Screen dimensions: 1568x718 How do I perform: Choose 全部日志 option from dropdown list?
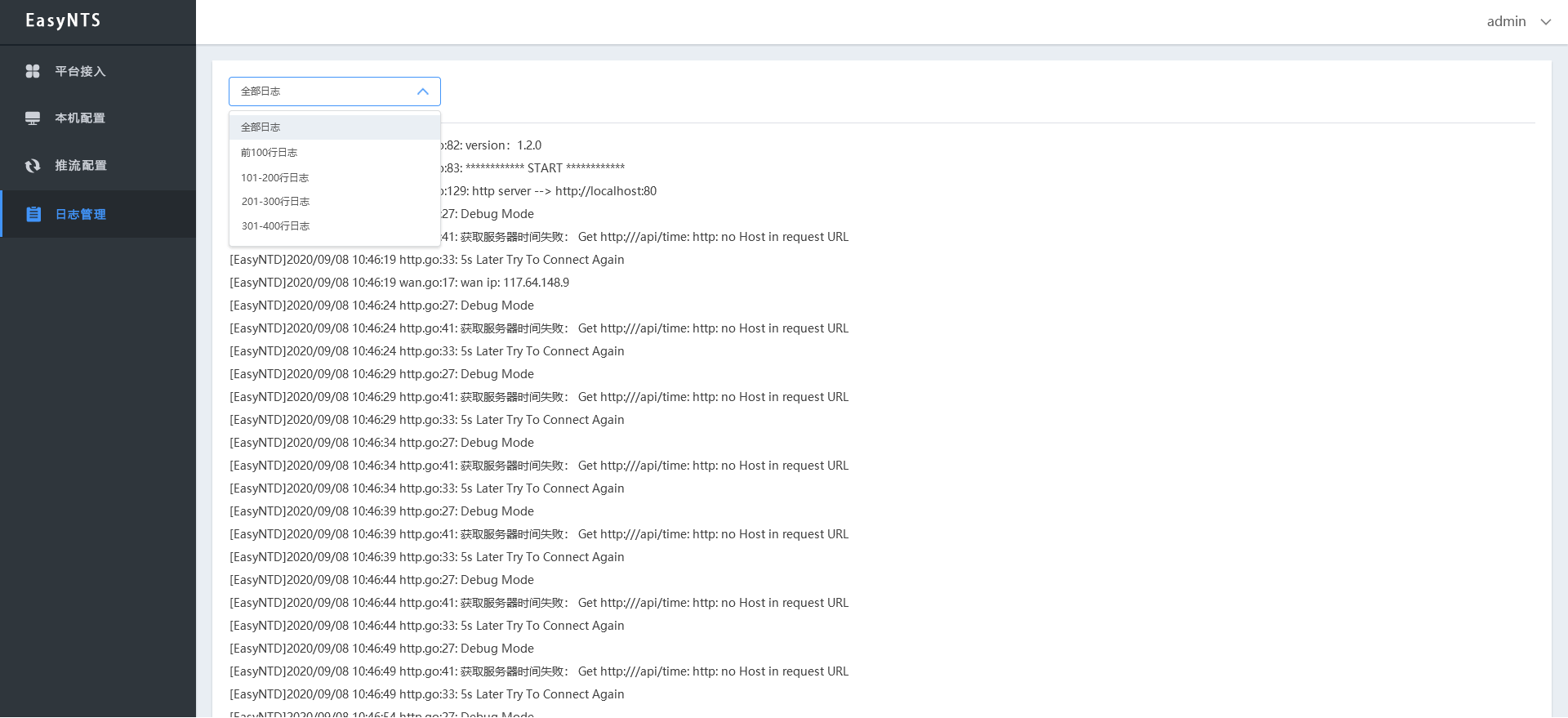(x=261, y=127)
